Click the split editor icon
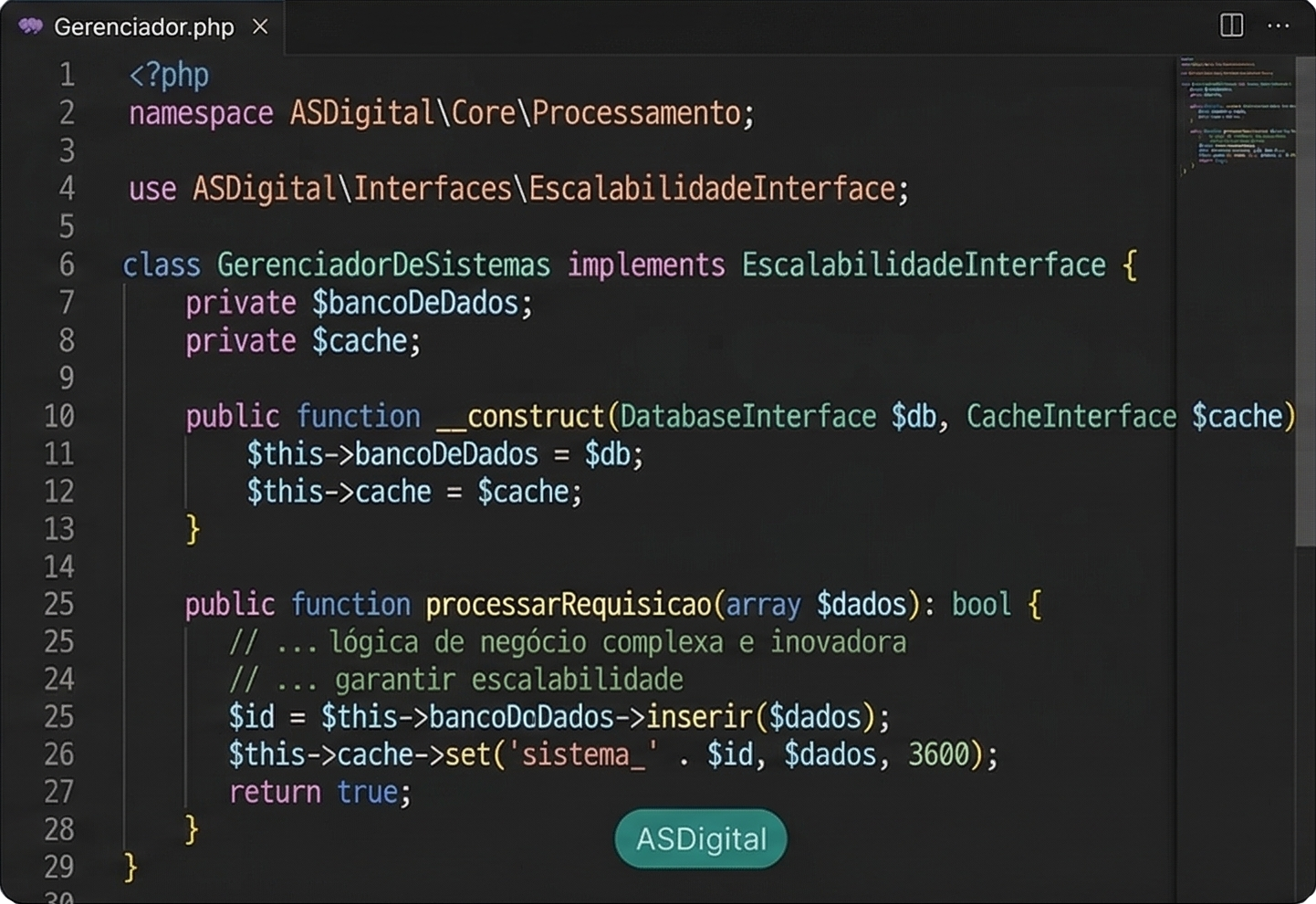Viewport: 1316px width, 904px height. (x=1231, y=26)
